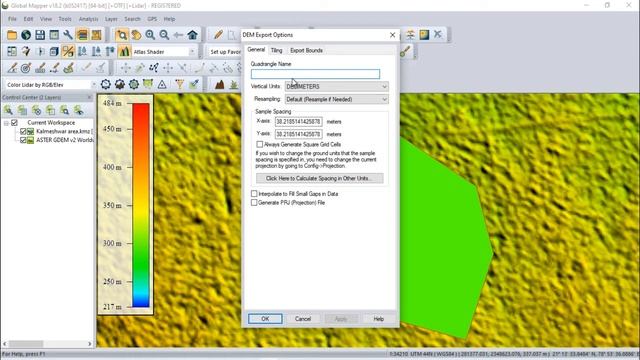Viewport: 640px width, 360px height.
Task: Check Generate PRJ (Projection) File
Action: pos(254,202)
